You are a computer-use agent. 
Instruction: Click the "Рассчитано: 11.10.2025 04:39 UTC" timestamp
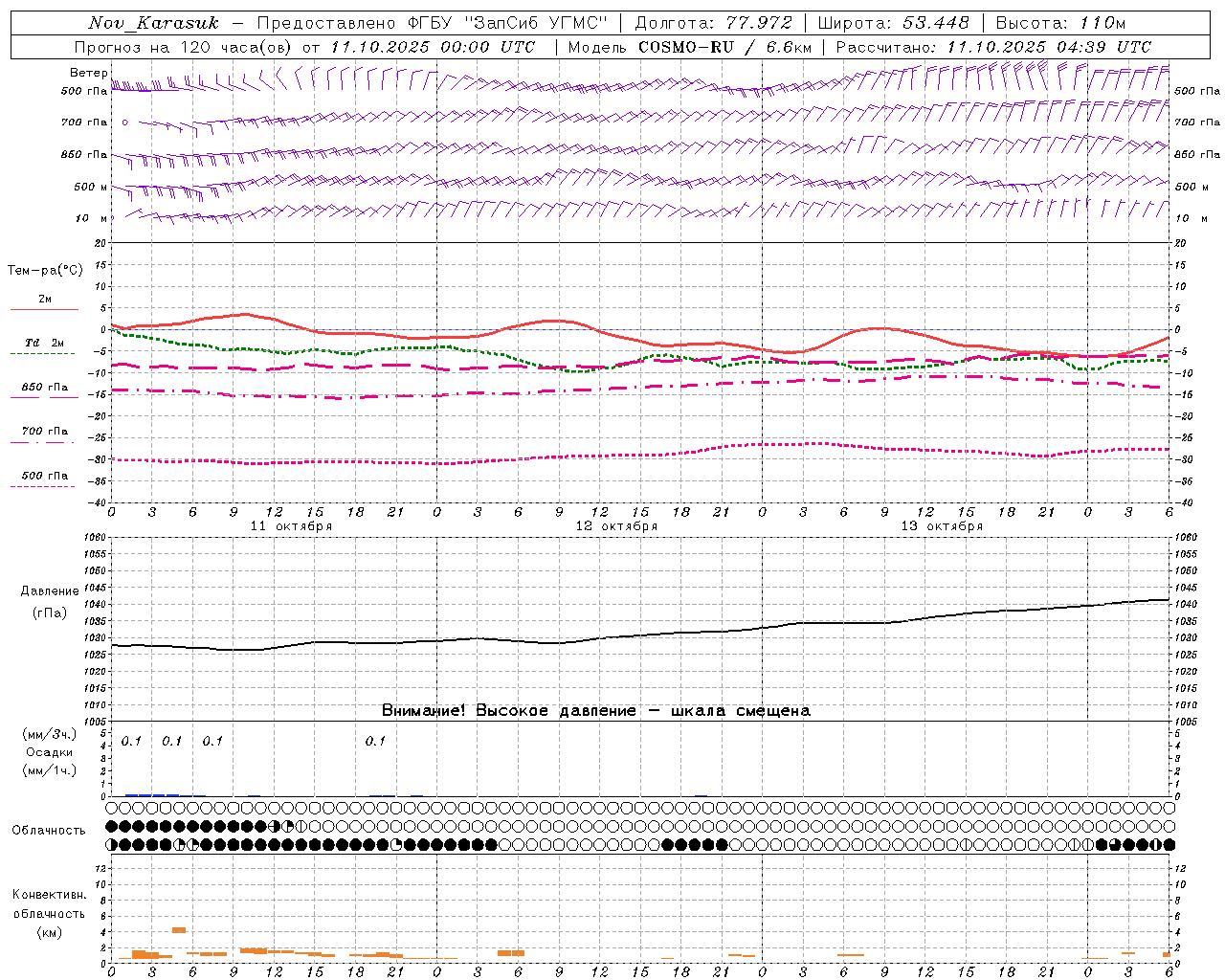click(993, 47)
